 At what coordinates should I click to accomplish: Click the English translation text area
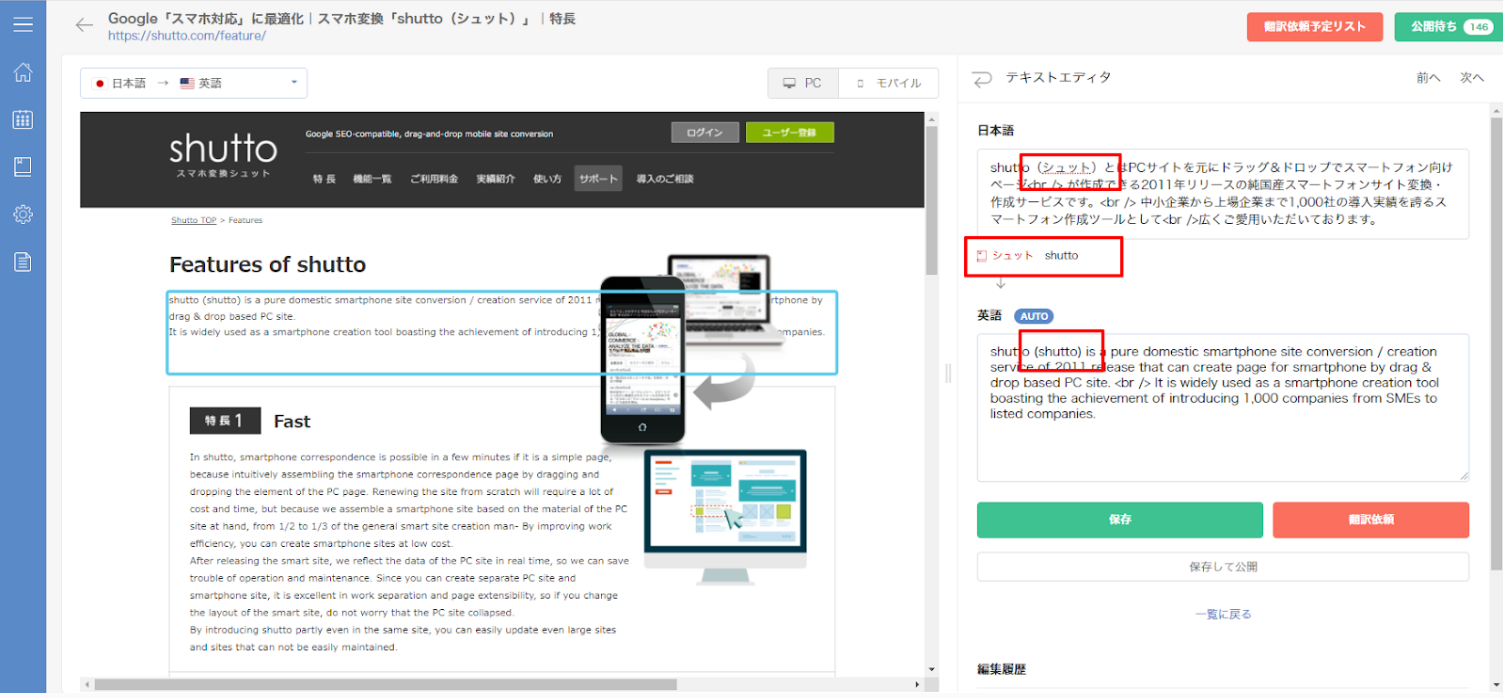(x=1223, y=407)
